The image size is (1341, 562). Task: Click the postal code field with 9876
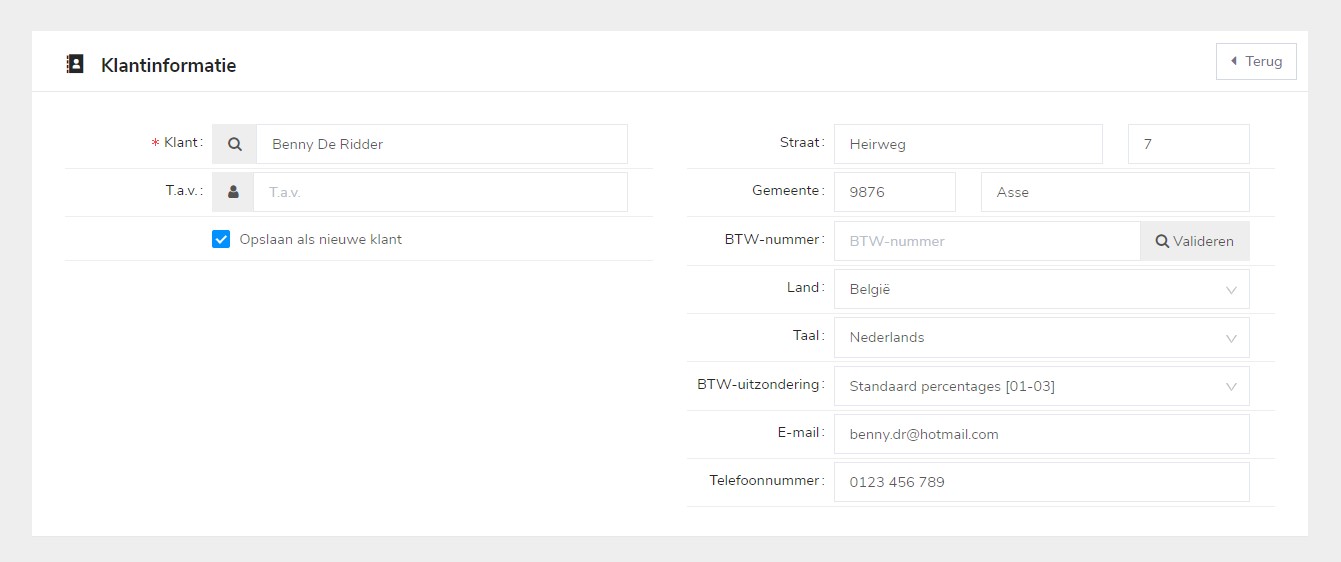click(x=894, y=192)
